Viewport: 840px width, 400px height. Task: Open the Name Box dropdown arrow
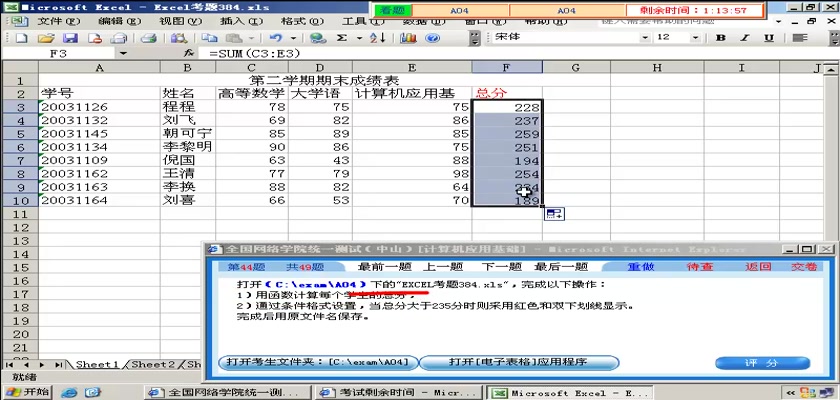pos(123,54)
